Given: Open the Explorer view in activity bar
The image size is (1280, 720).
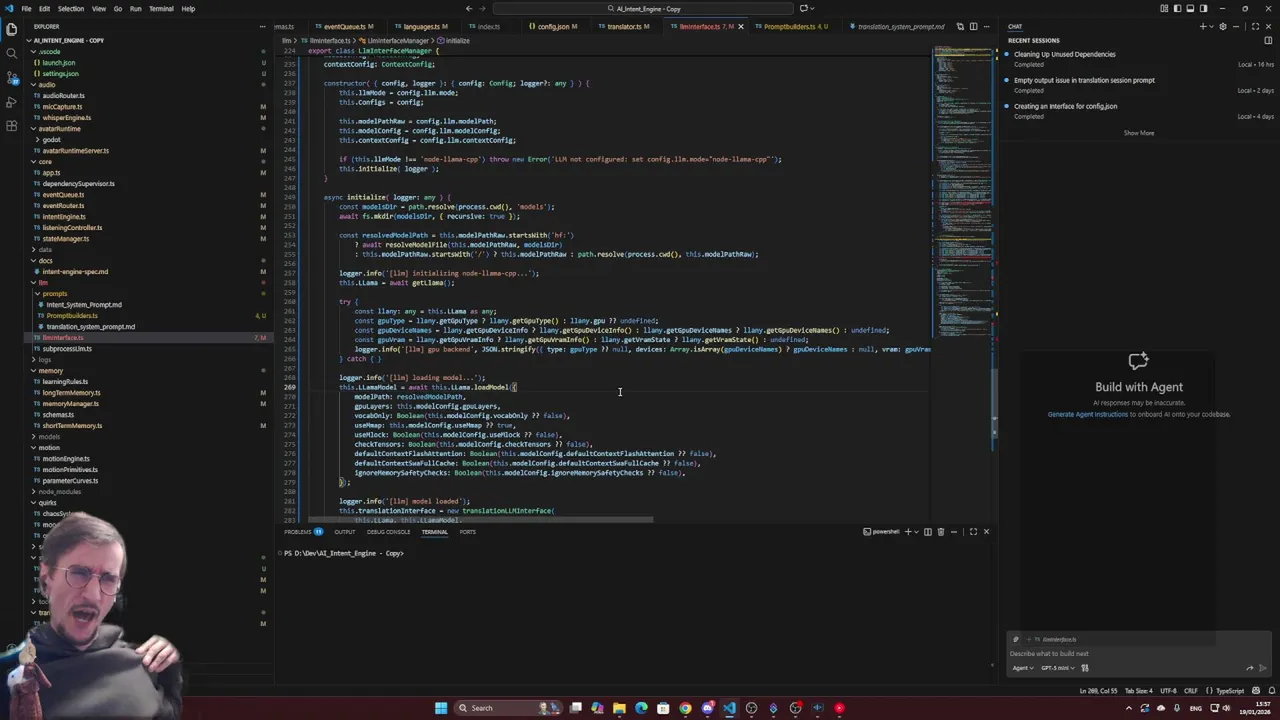Looking at the screenshot, I should tap(11, 29).
